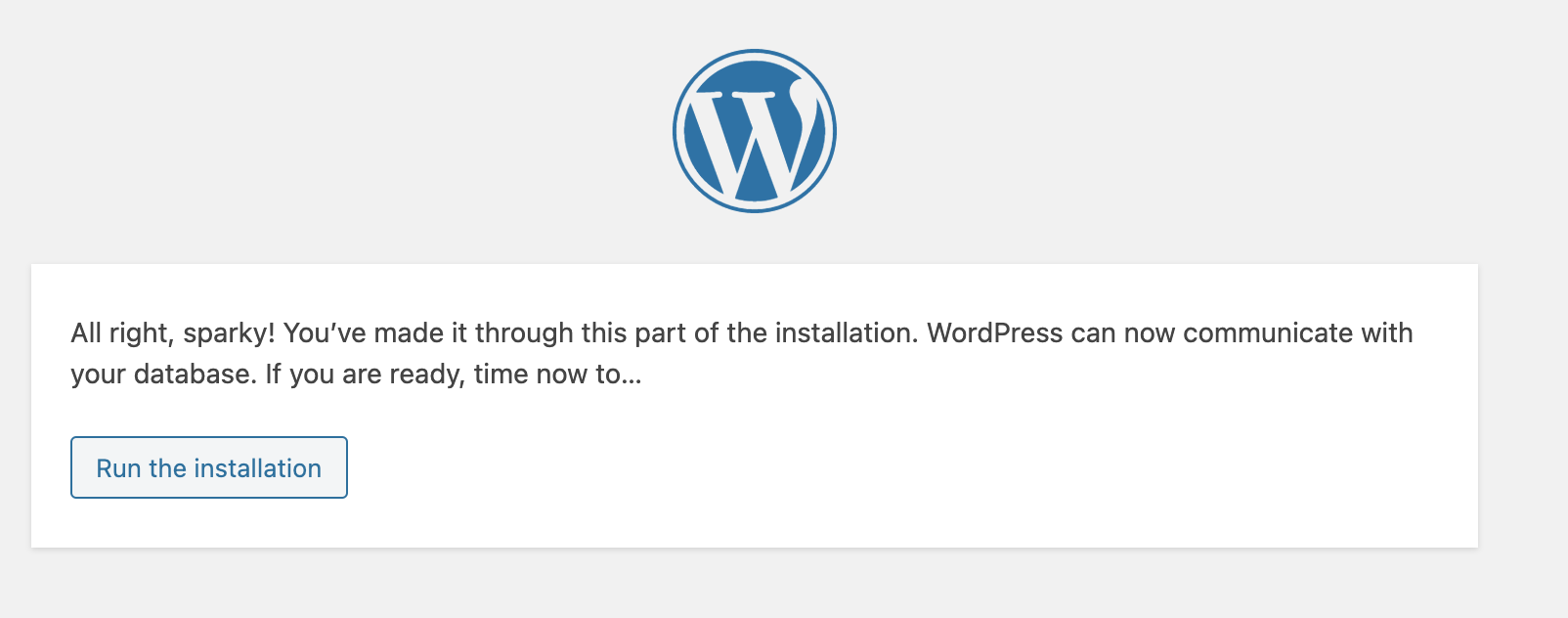Click the word "sparky!" in the message

(229, 333)
